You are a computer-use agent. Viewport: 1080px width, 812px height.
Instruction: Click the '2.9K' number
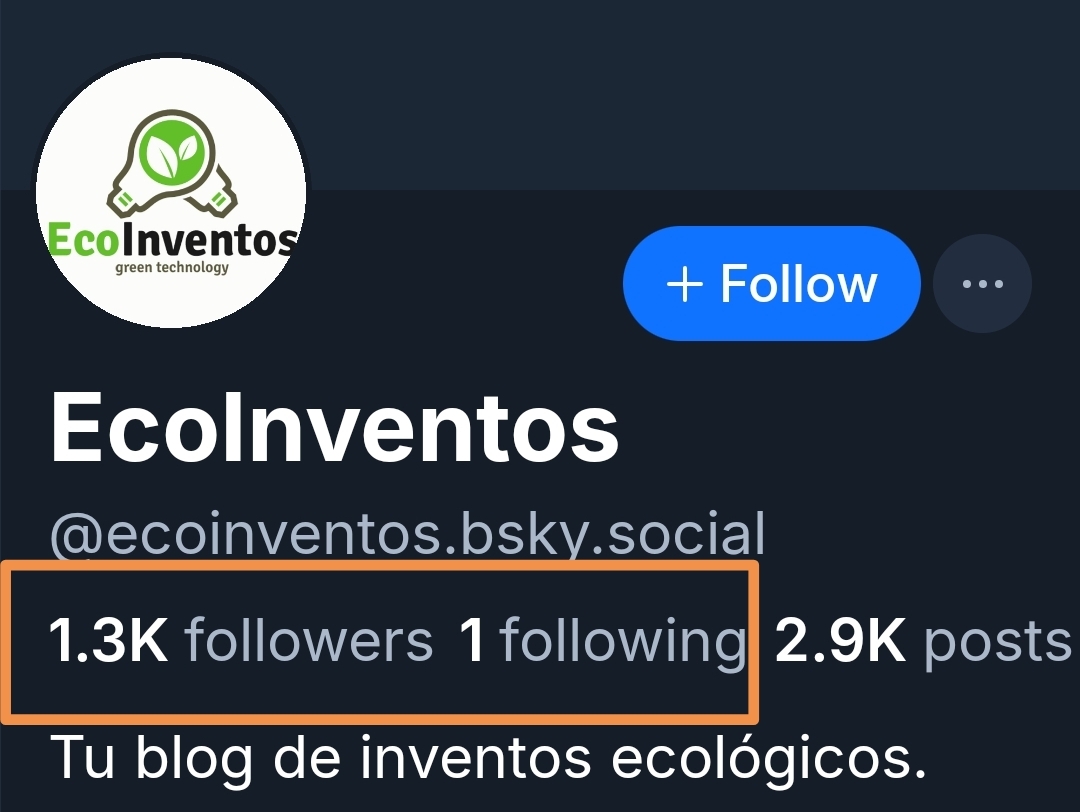[x=840, y=641]
